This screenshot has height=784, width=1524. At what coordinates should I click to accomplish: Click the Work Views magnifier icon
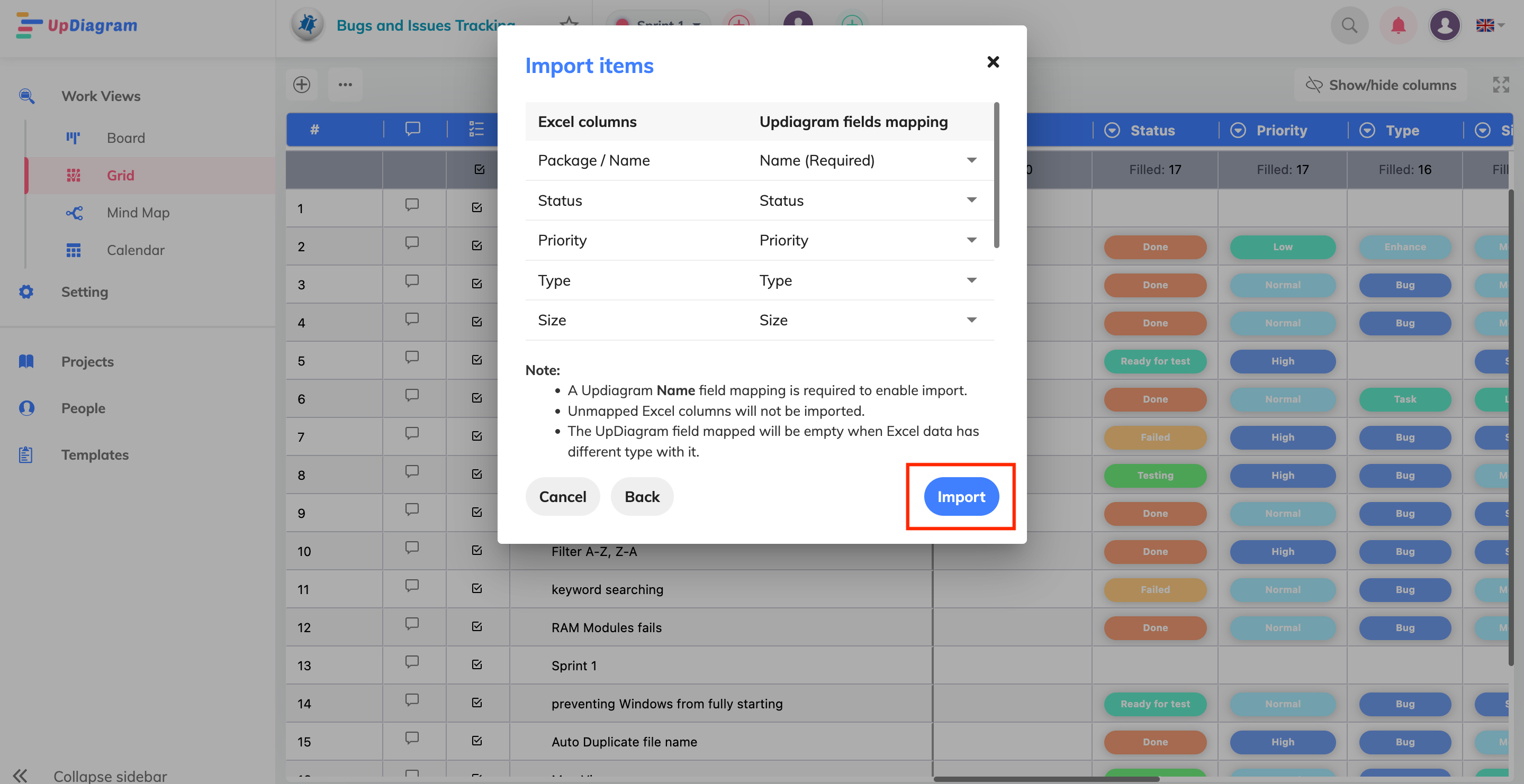click(x=26, y=96)
